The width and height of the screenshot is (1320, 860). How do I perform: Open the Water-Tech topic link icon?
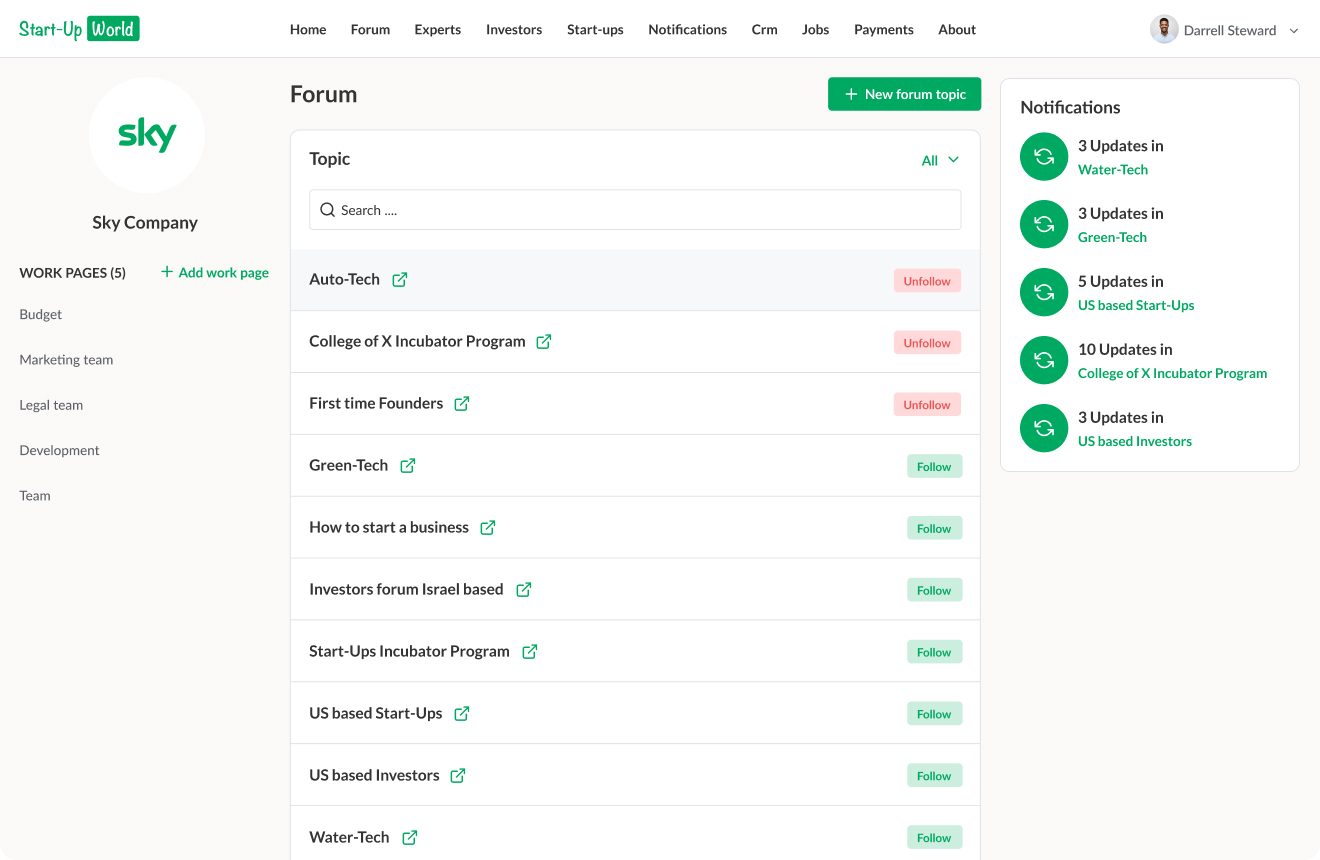tap(410, 838)
